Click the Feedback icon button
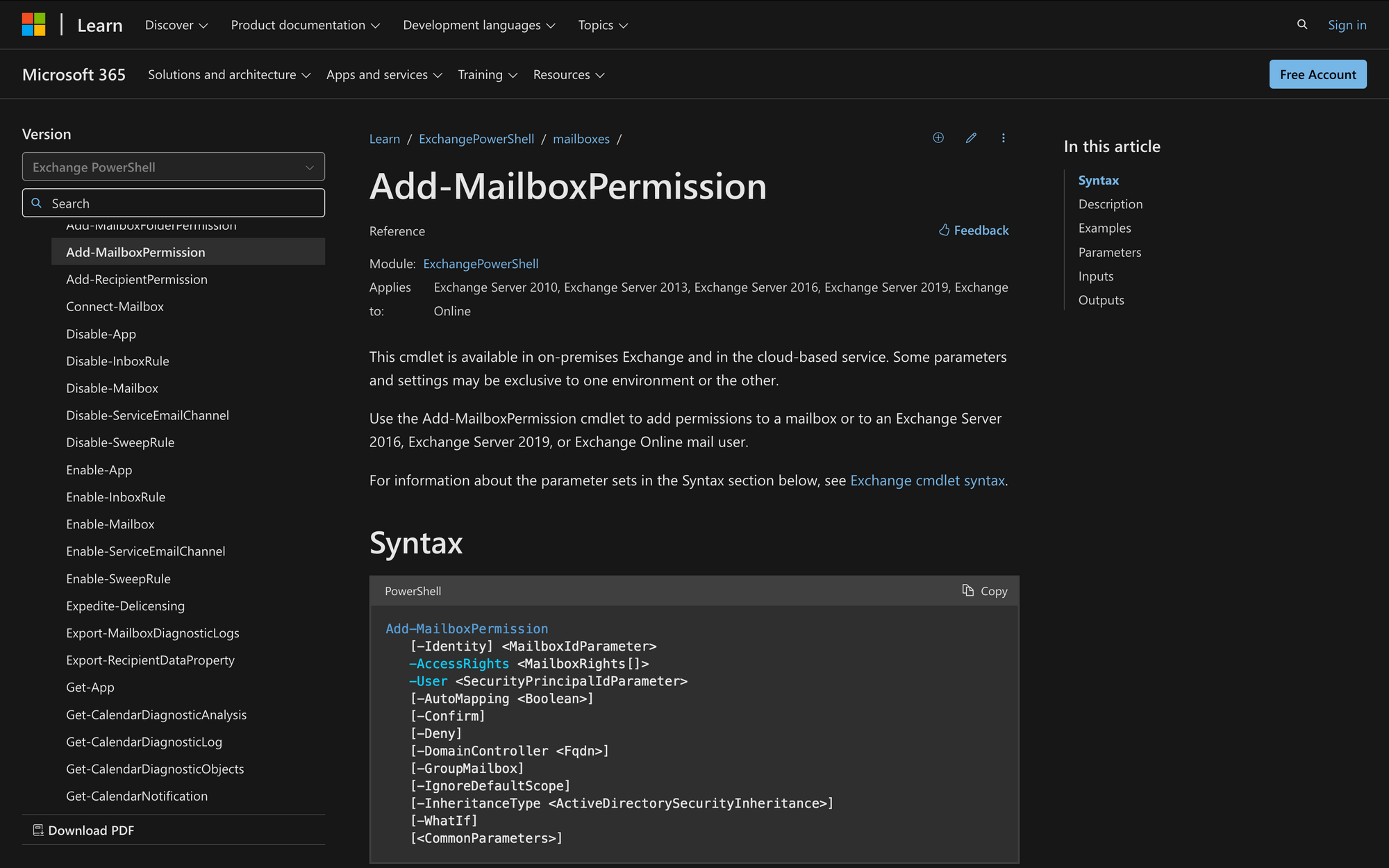Viewport: 1389px width, 868px height. click(944, 229)
